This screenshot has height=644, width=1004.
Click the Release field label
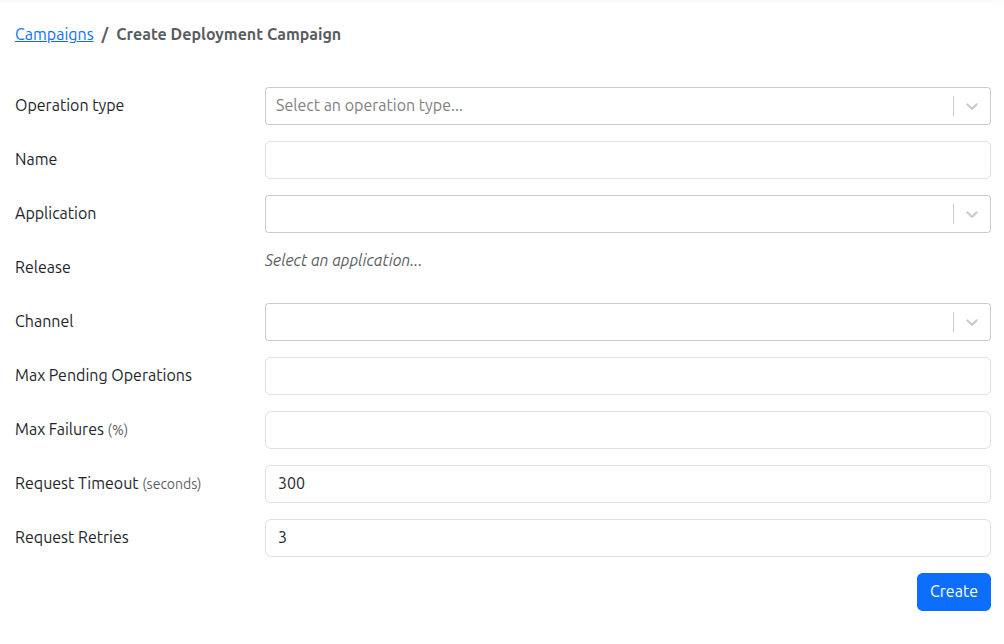click(x=42, y=267)
